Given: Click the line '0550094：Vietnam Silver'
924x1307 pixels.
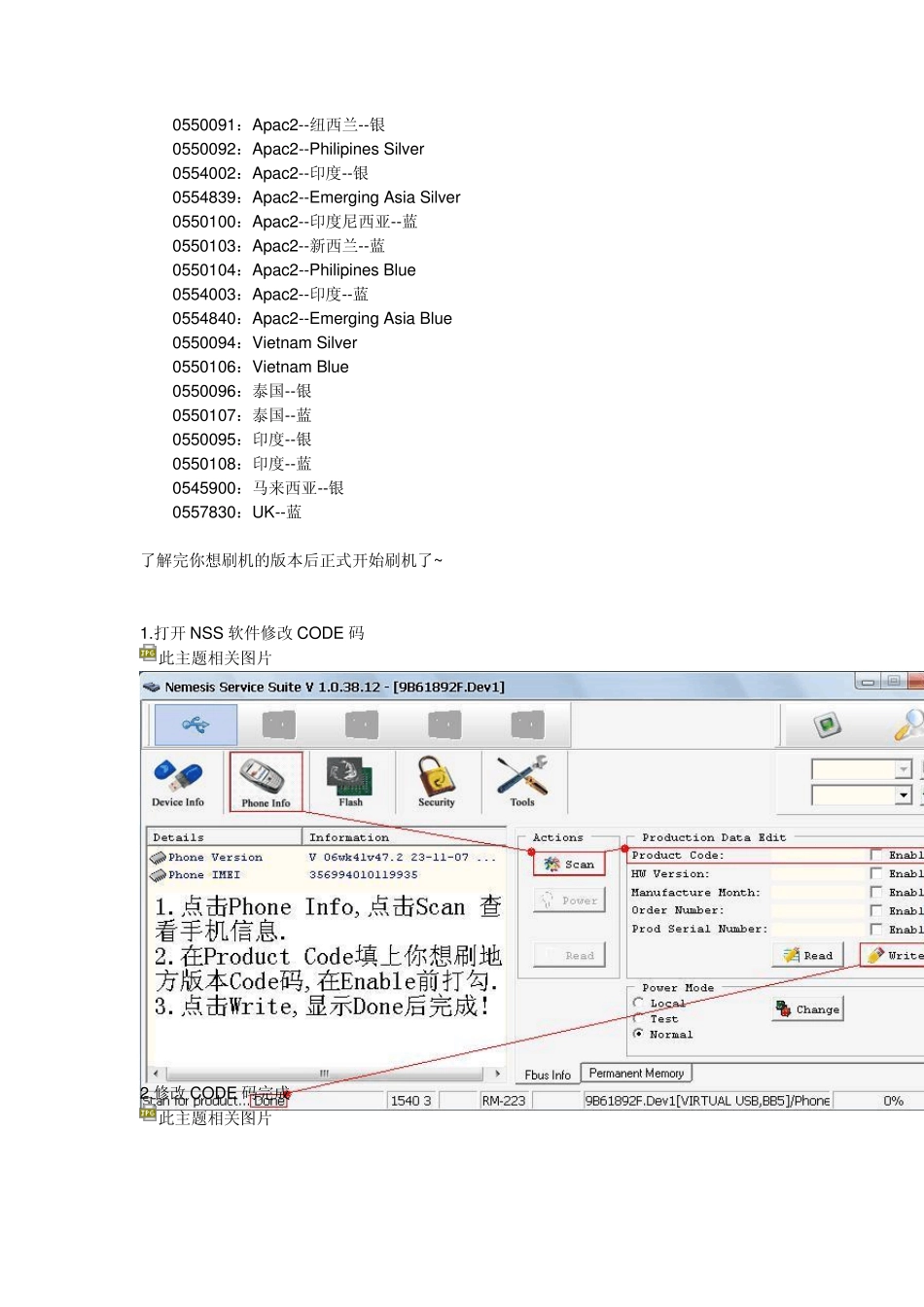Looking at the screenshot, I should click(x=265, y=343).
